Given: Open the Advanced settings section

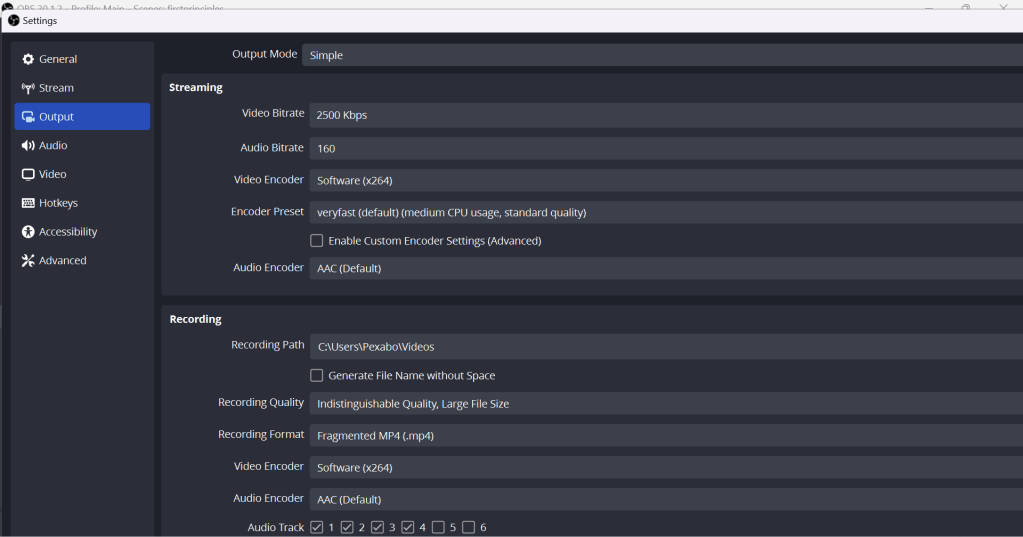Looking at the screenshot, I should [x=82, y=260].
